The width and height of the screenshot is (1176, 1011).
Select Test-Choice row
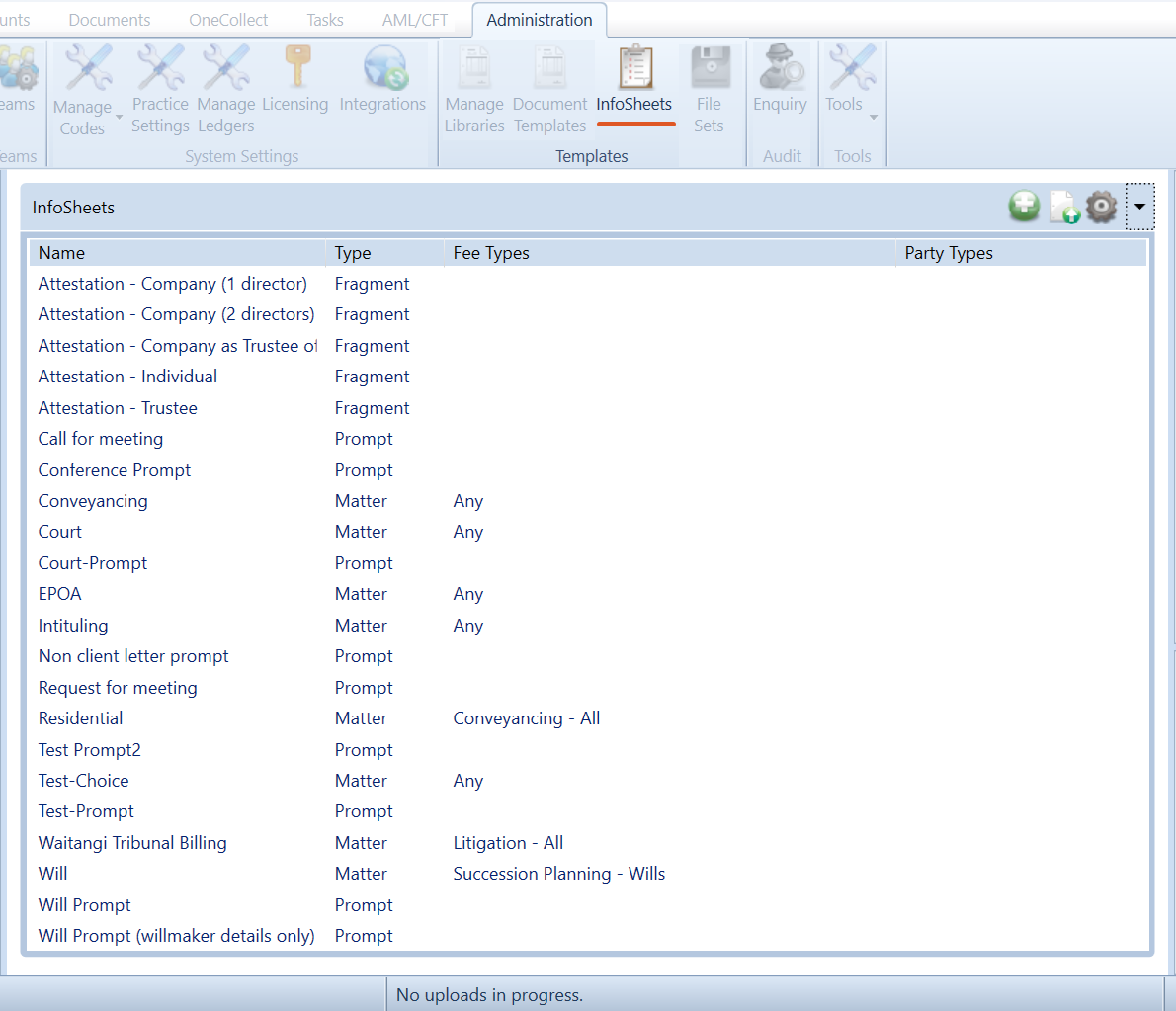point(588,781)
